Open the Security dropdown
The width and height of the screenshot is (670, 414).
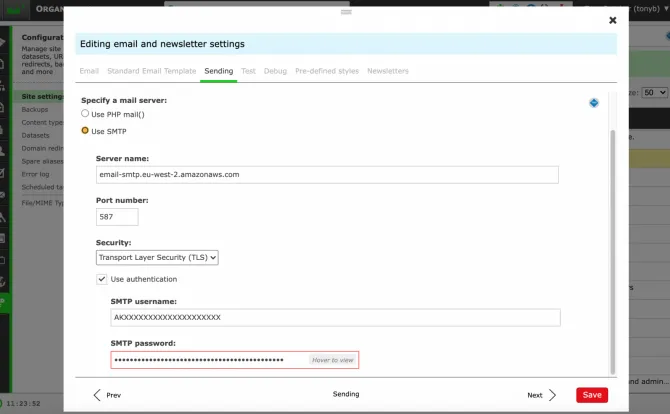pos(157,258)
